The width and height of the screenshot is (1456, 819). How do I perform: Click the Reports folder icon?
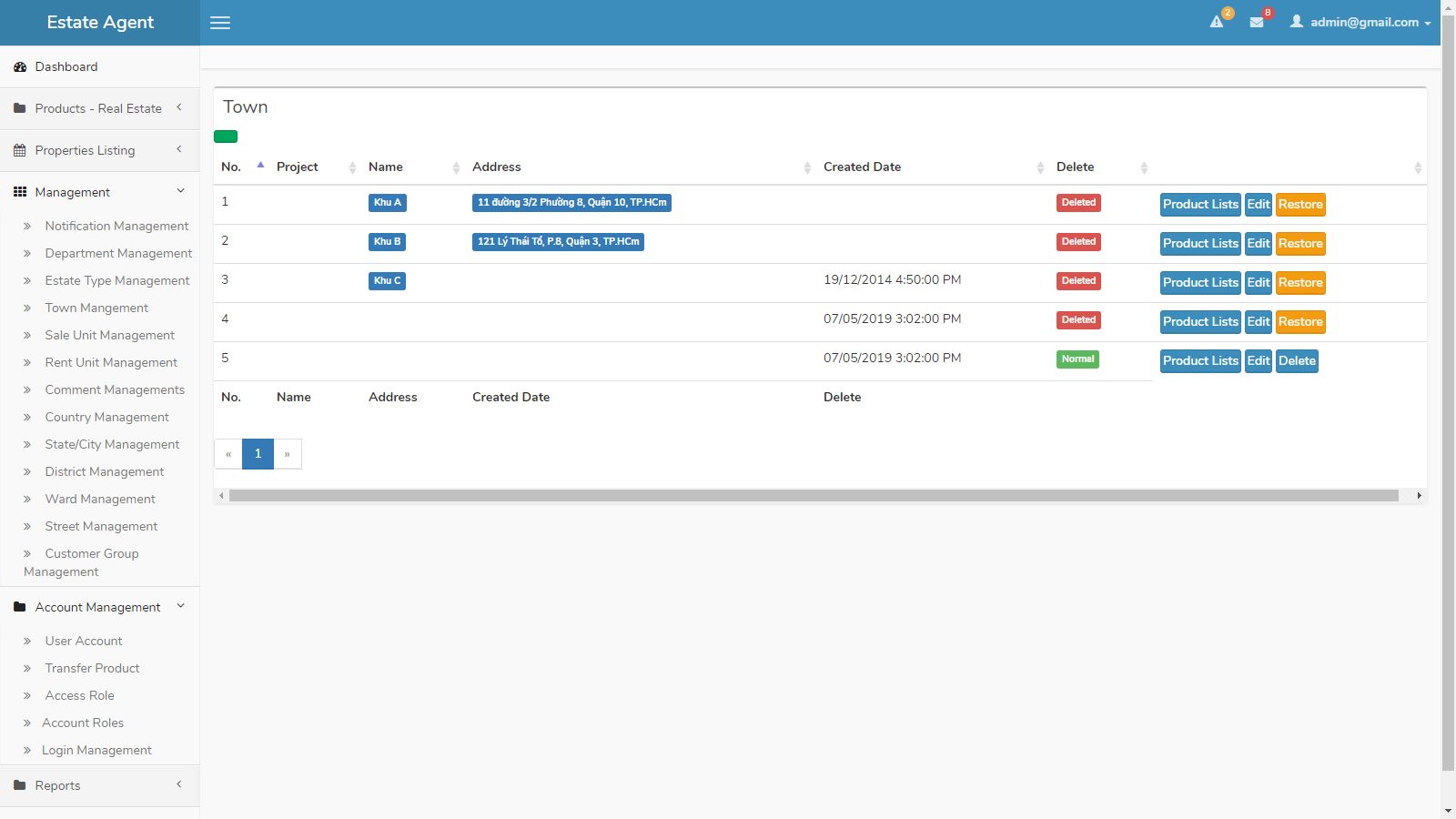(20, 785)
